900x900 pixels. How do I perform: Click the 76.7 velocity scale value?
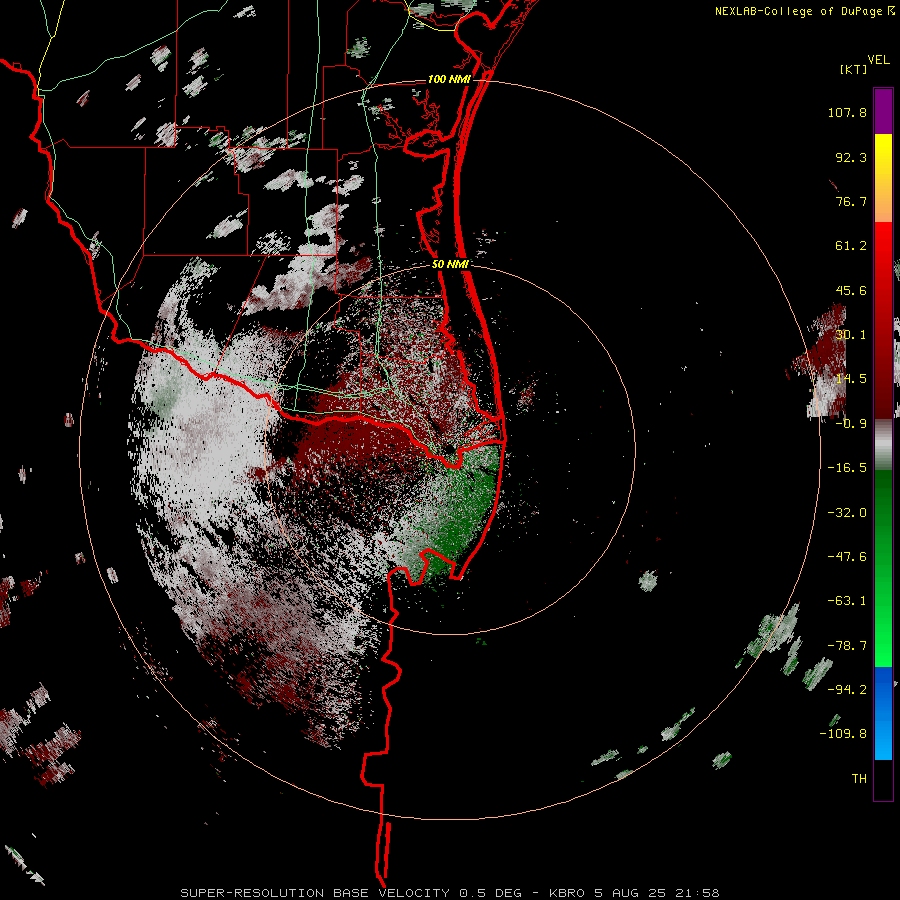851,201
